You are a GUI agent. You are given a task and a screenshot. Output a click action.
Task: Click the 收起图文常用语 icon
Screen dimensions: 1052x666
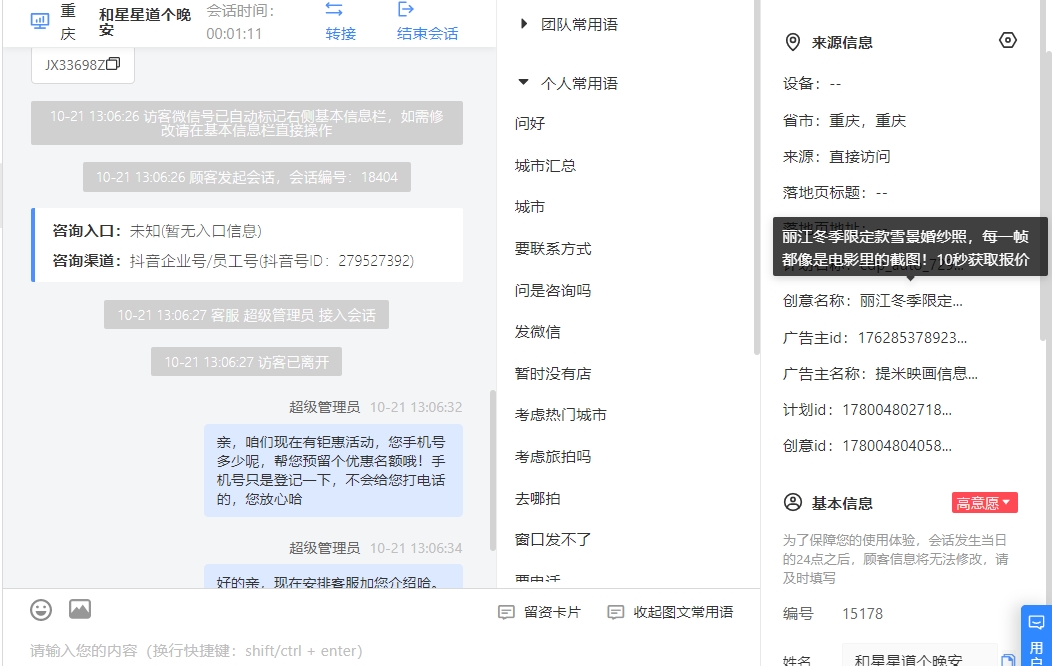[x=615, y=612]
